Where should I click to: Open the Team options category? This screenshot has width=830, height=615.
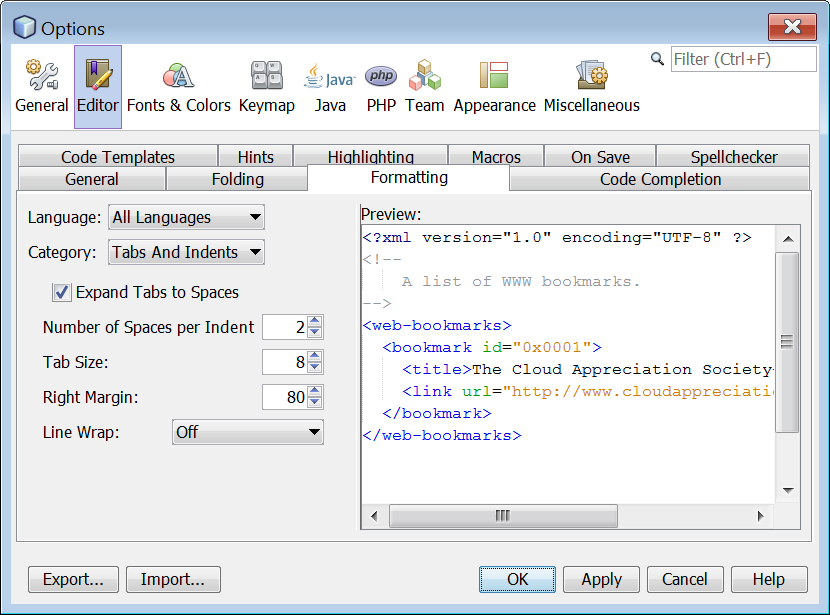(425, 87)
